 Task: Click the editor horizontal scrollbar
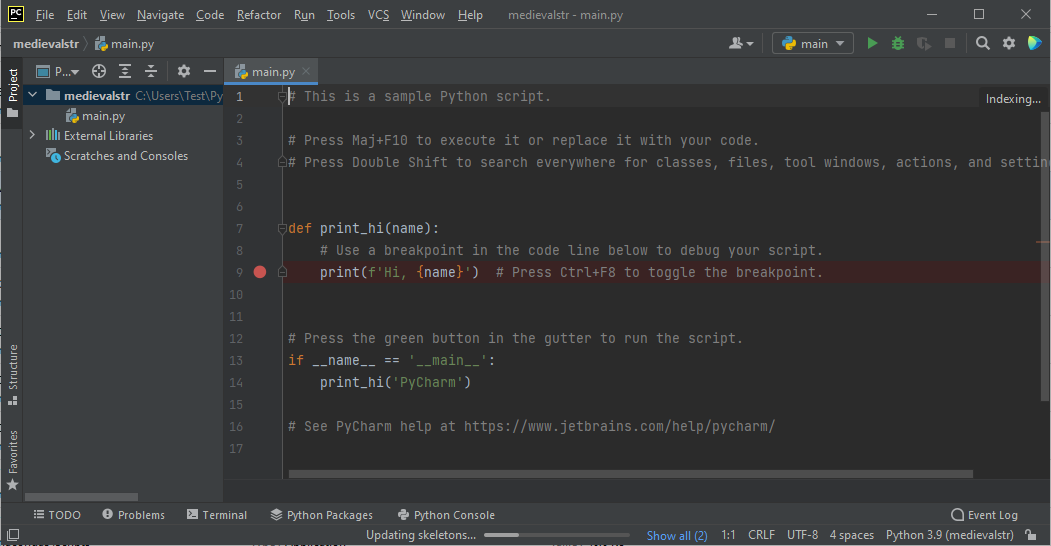click(x=631, y=474)
